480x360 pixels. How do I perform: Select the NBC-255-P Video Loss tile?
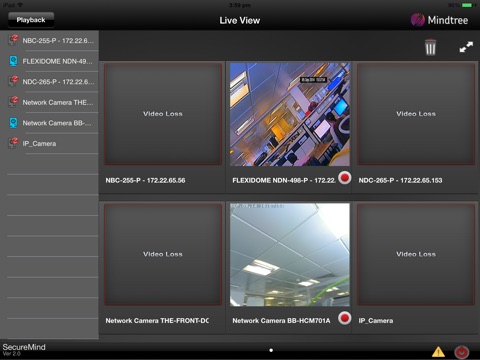(163, 114)
